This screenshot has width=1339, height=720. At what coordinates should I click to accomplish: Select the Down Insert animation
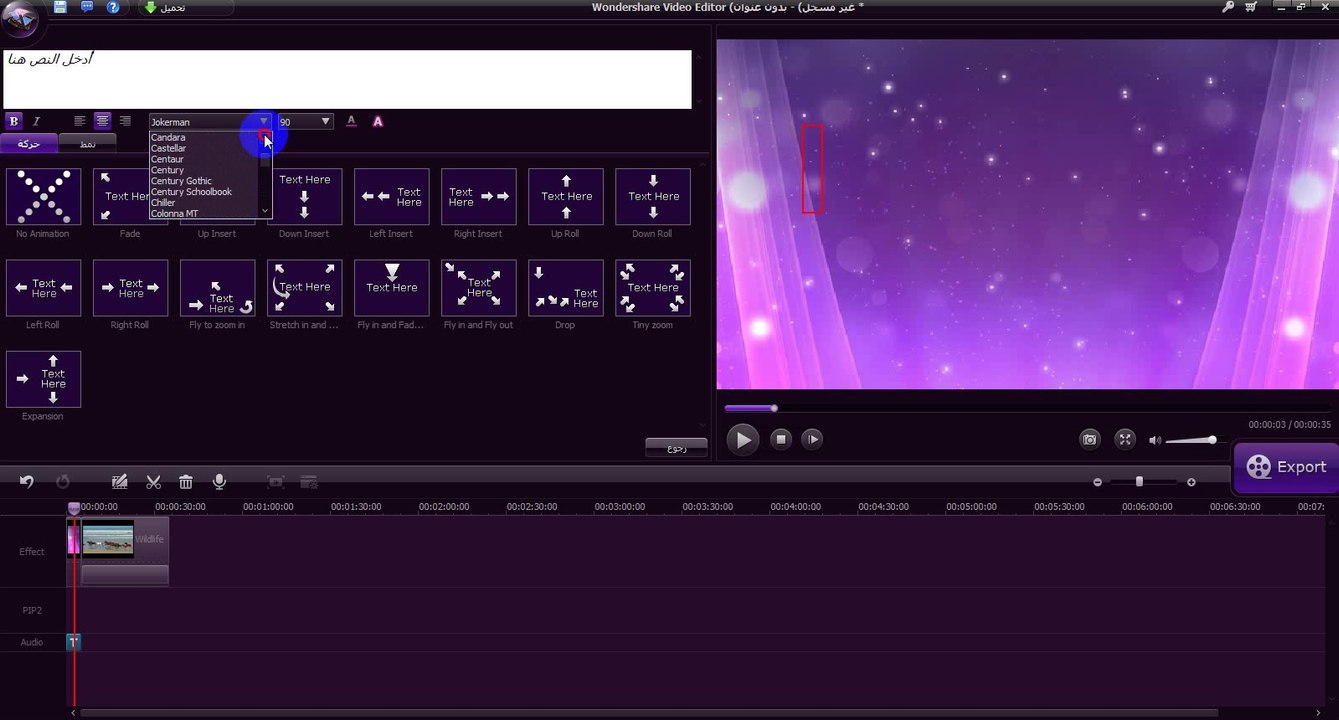tap(304, 196)
